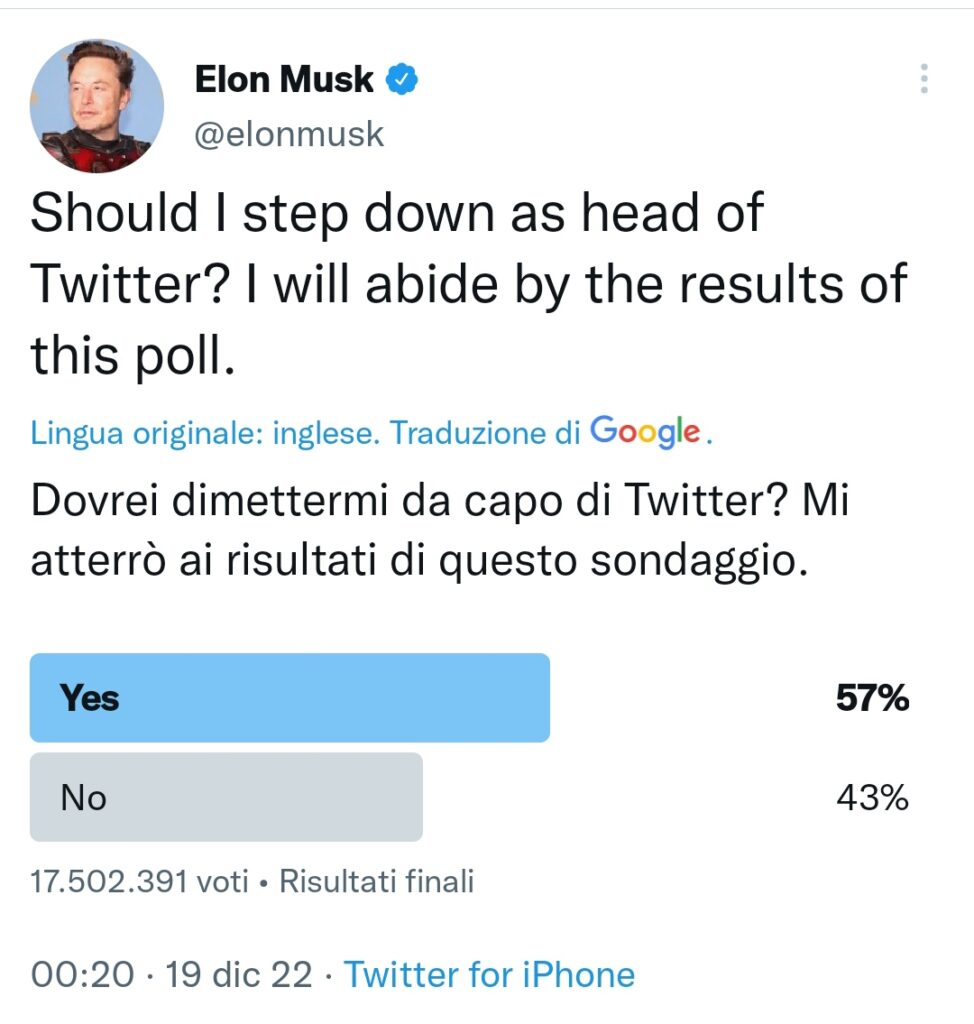974x1024 pixels.
Task: Click the 43% percentage label
Action: point(874,797)
